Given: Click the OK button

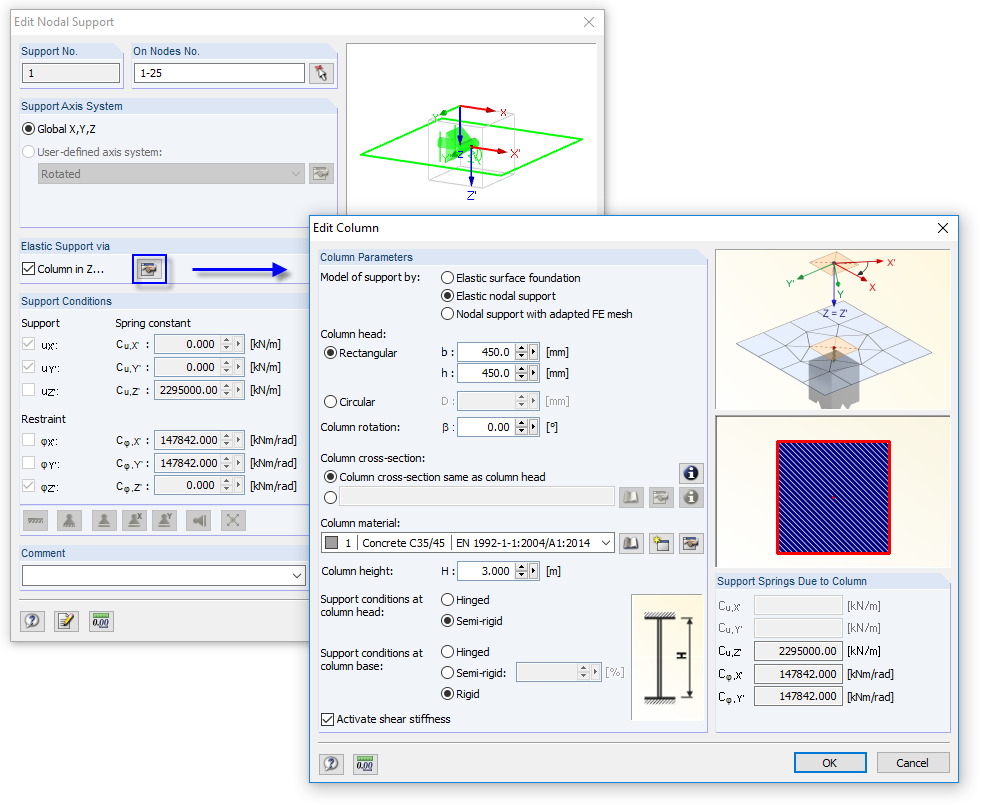Looking at the screenshot, I should tap(829, 762).
